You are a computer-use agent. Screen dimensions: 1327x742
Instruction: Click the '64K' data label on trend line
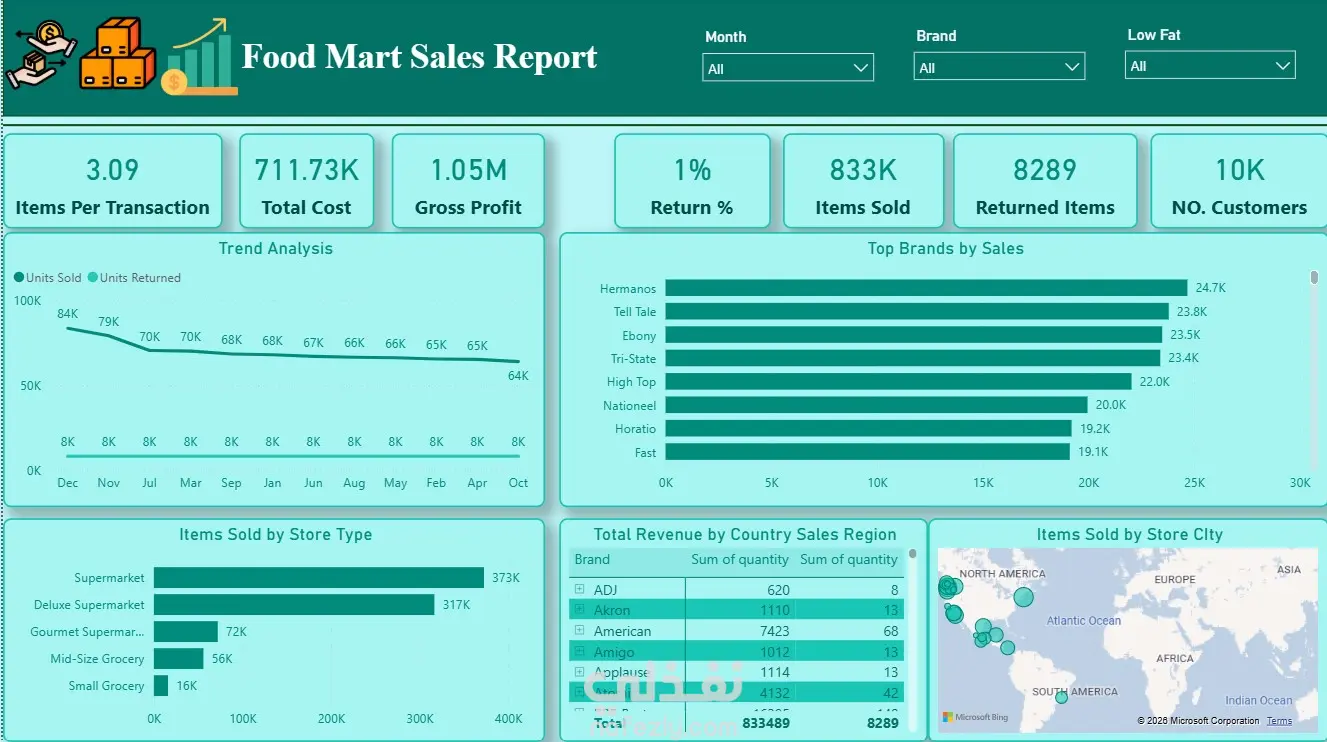click(518, 376)
